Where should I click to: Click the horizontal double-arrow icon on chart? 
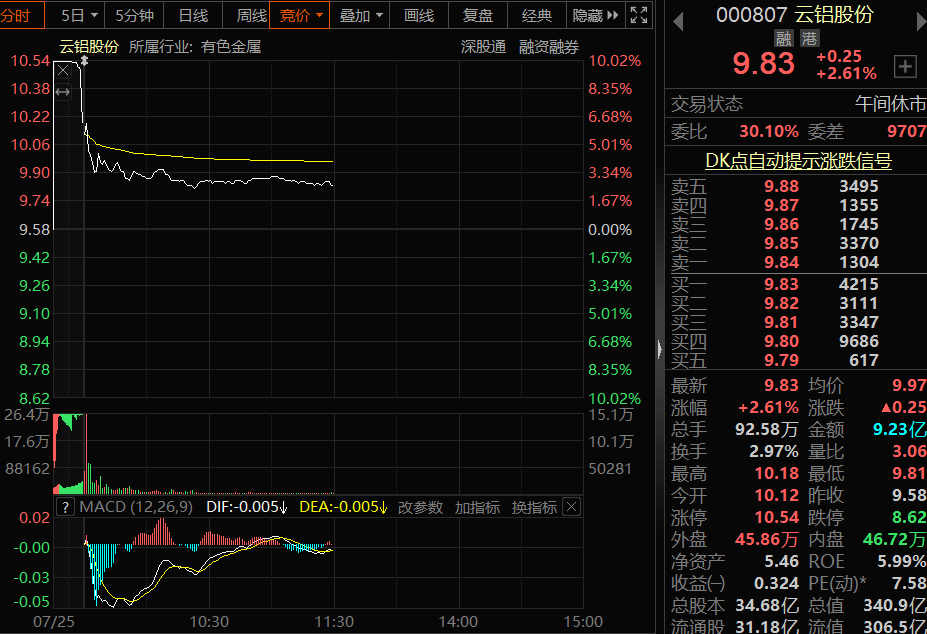coord(62,92)
